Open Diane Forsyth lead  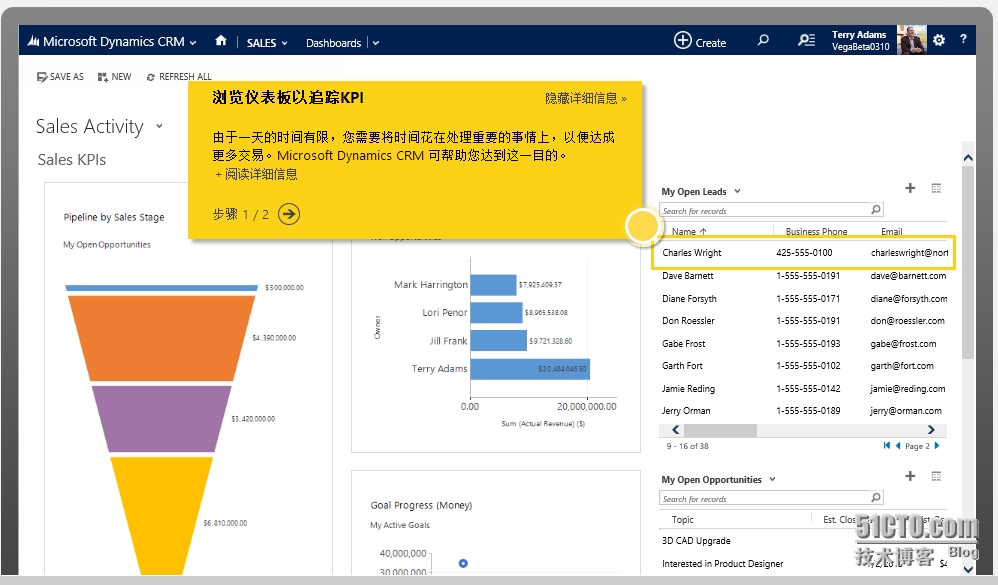(x=689, y=299)
